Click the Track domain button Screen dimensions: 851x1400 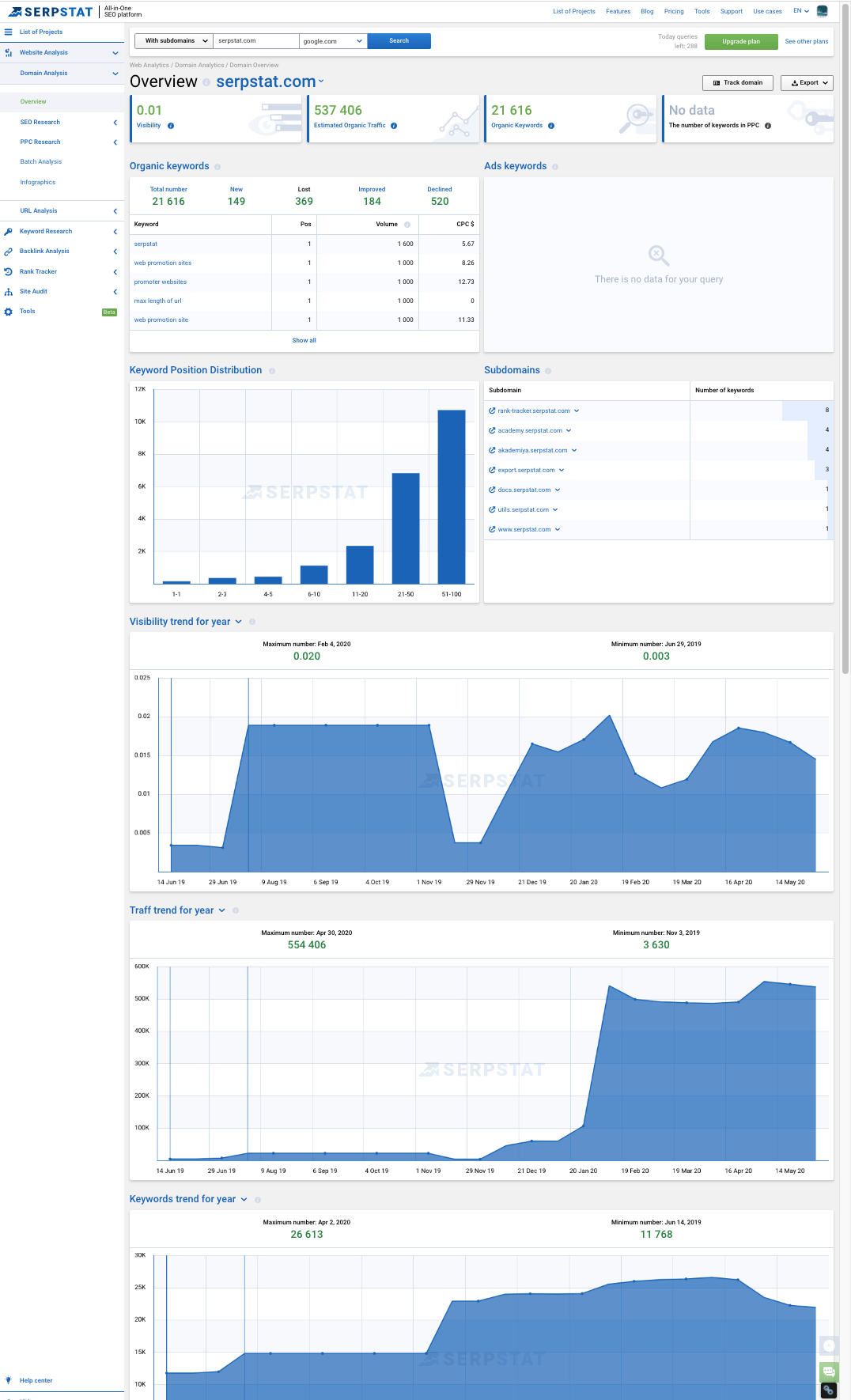coord(738,83)
